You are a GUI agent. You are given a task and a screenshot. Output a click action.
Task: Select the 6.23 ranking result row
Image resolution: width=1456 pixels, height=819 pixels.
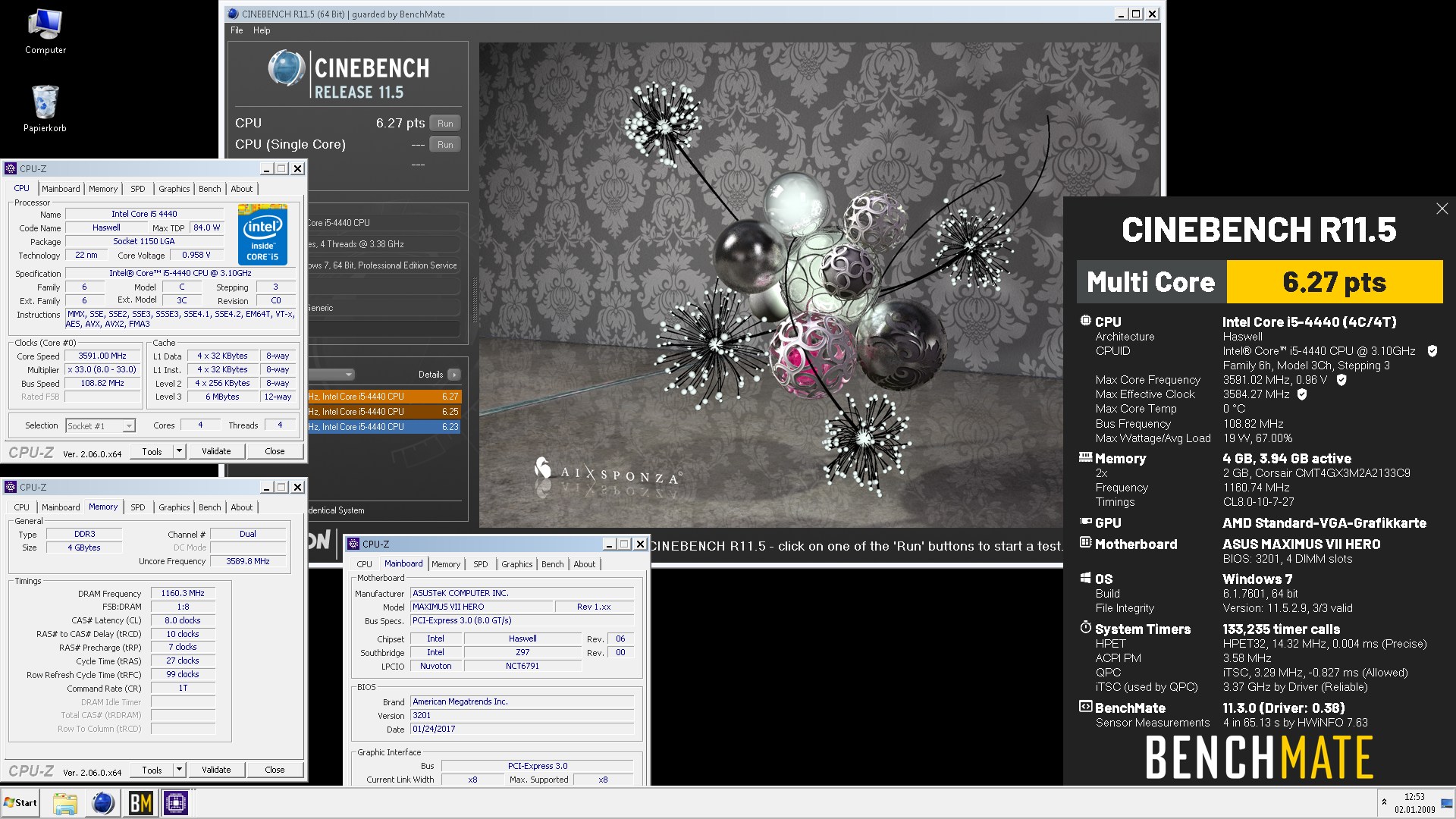point(384,427)
